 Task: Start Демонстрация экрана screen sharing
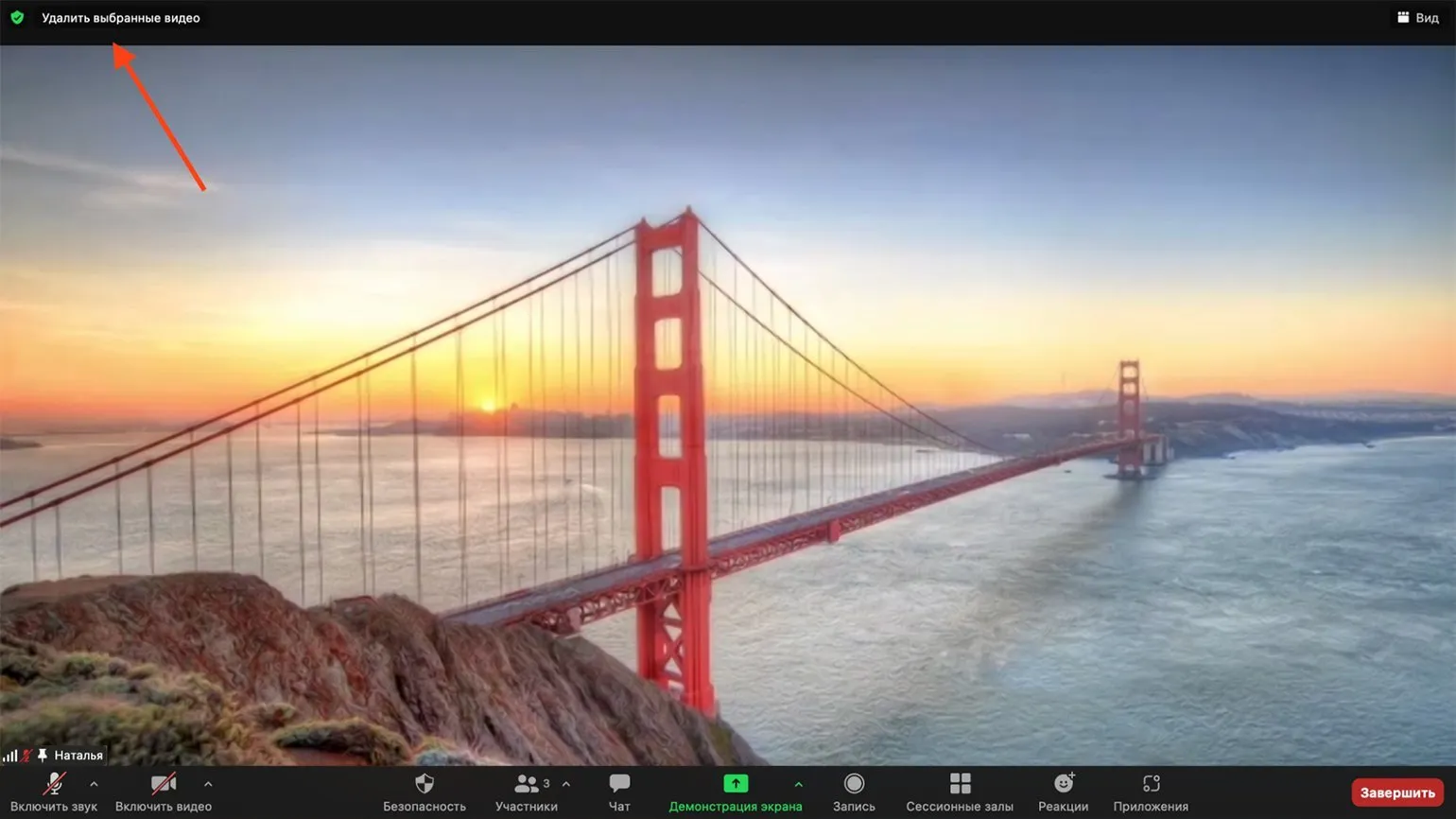click(x=735, y=793)
